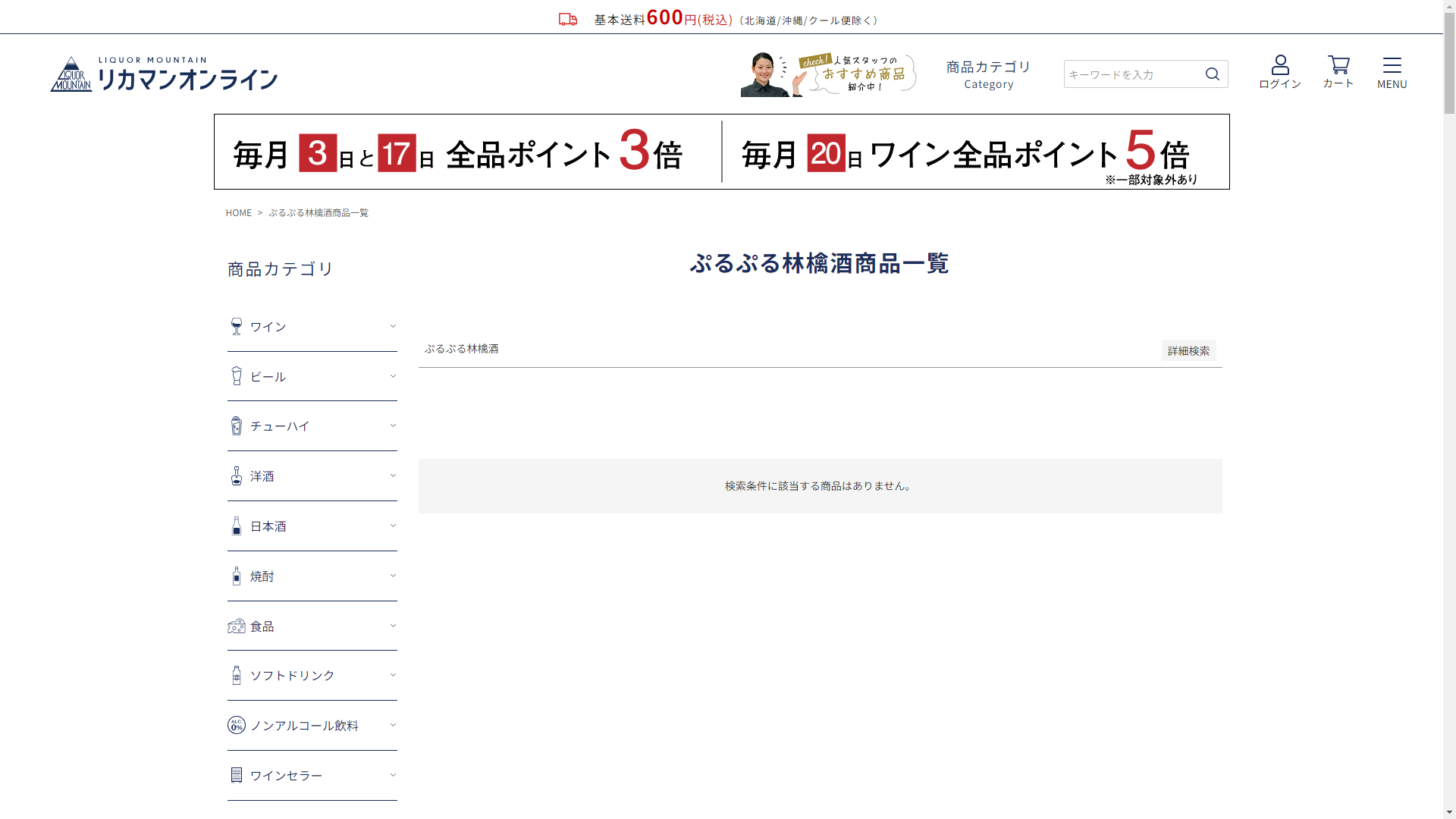The height and width of the screenshot is (819, 1456).
Task: Open the hamburger MENU icon
Action: pyautogui.click(x=1392, y=65)
